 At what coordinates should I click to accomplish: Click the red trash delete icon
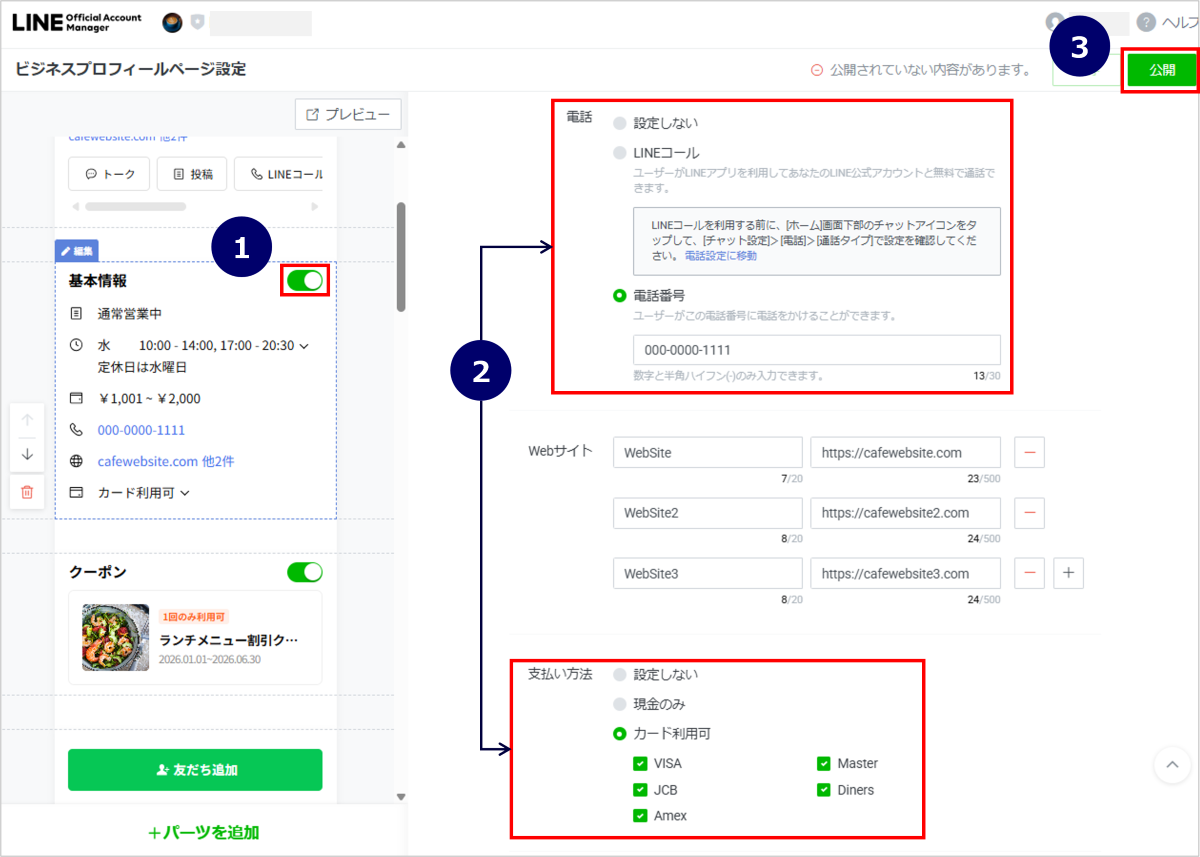[x=27, y=491]
